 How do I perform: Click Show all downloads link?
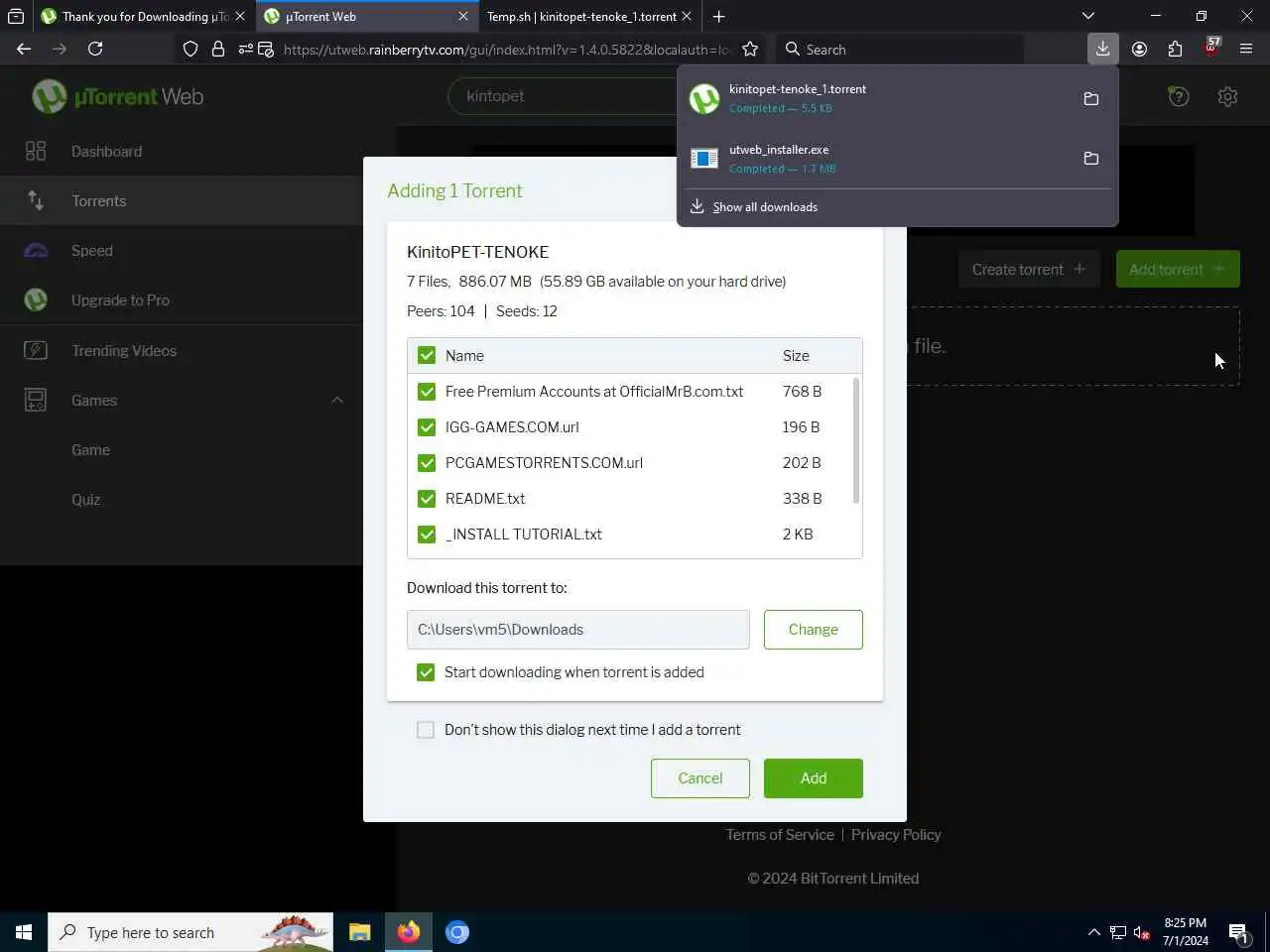[x=765, y=206]
